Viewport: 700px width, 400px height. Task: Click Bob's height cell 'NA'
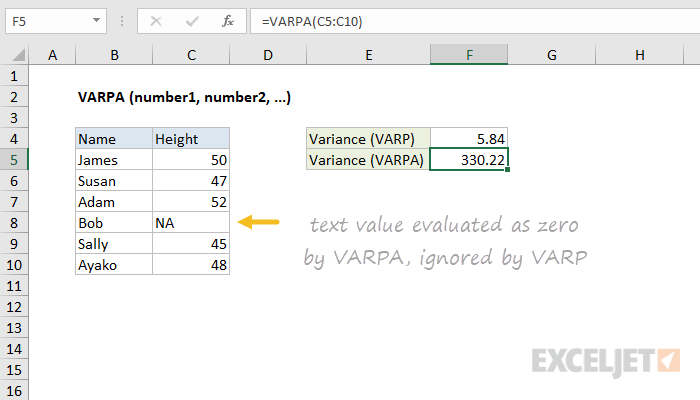[191, 223]
